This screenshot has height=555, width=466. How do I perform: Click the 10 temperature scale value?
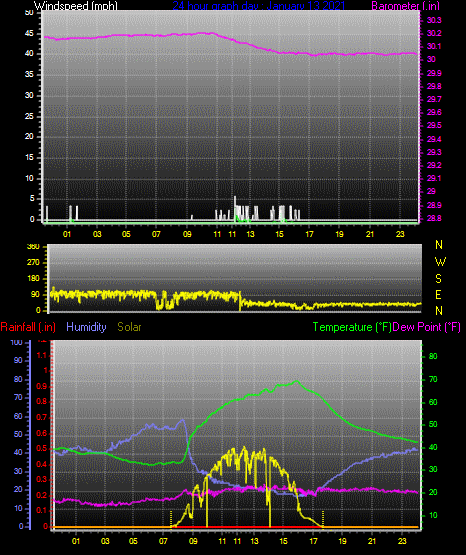pyautogui.click(x=433, y=515)
